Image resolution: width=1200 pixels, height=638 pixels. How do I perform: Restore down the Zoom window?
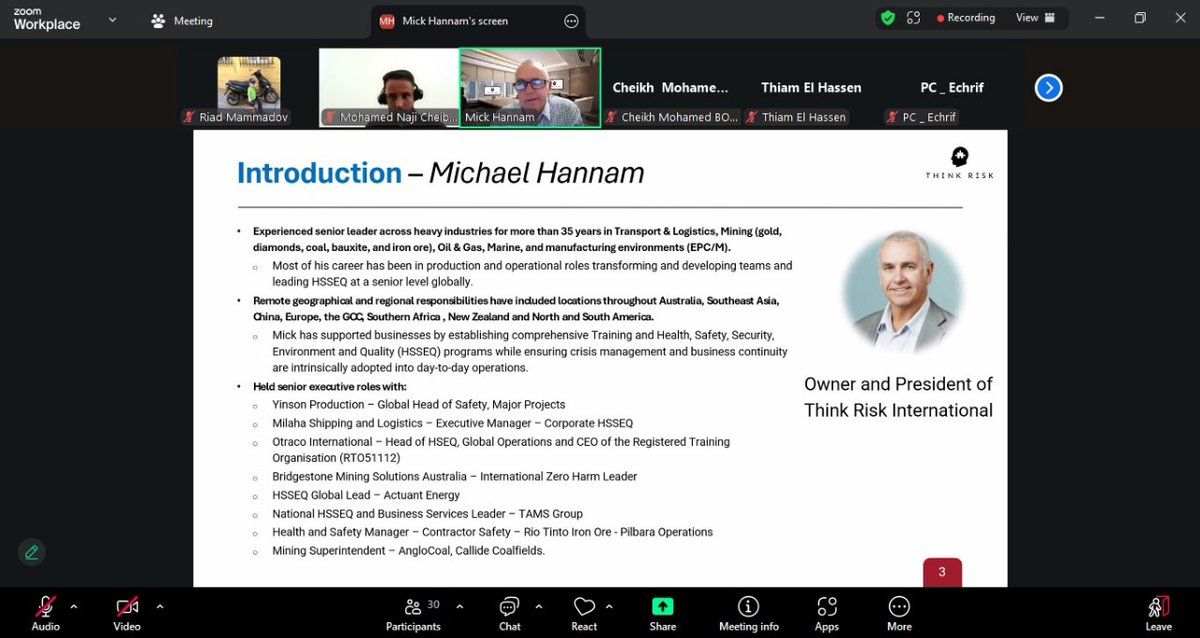coord(1140,18)
